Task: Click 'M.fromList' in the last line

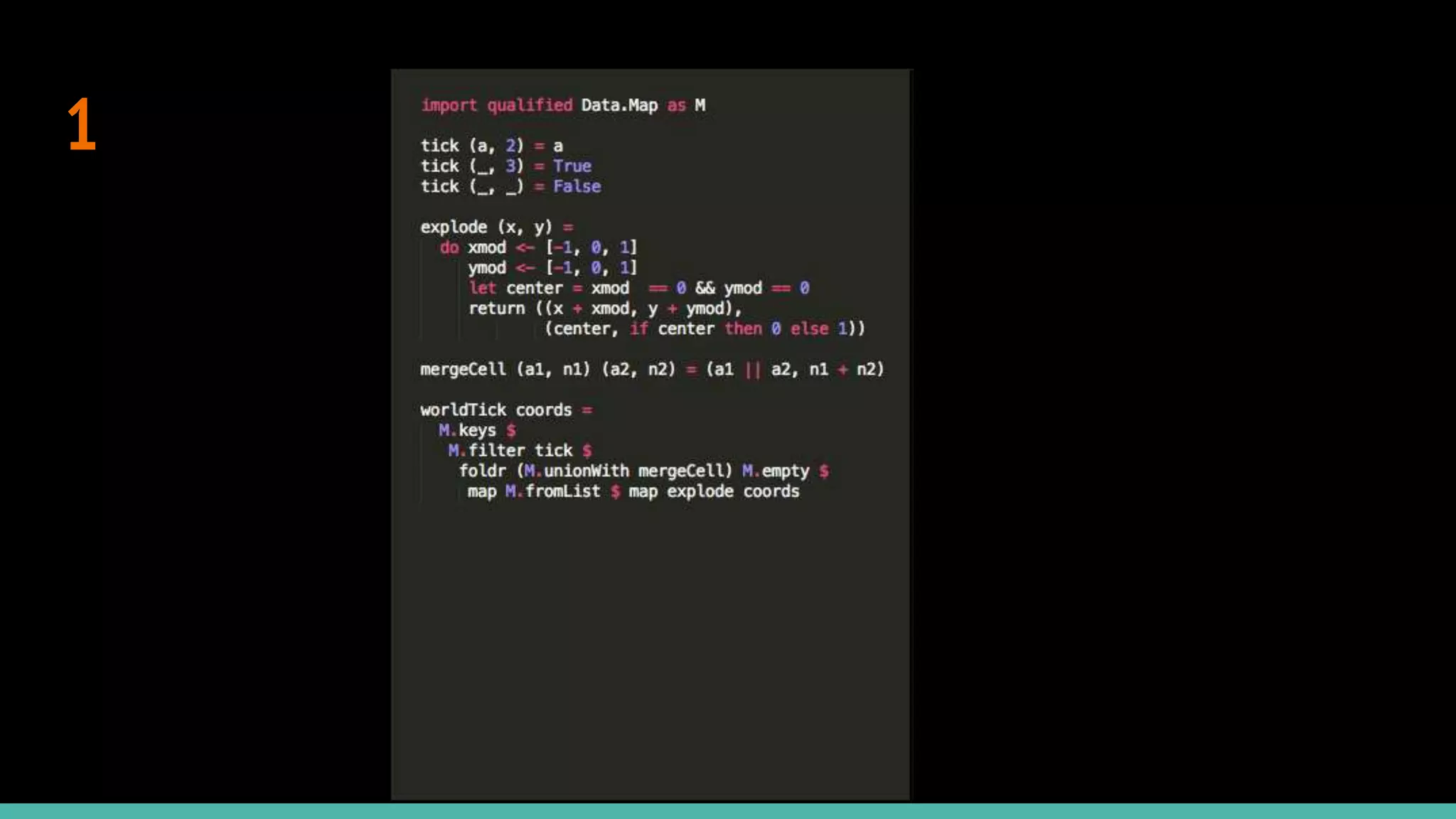Action: pos(552,492)
